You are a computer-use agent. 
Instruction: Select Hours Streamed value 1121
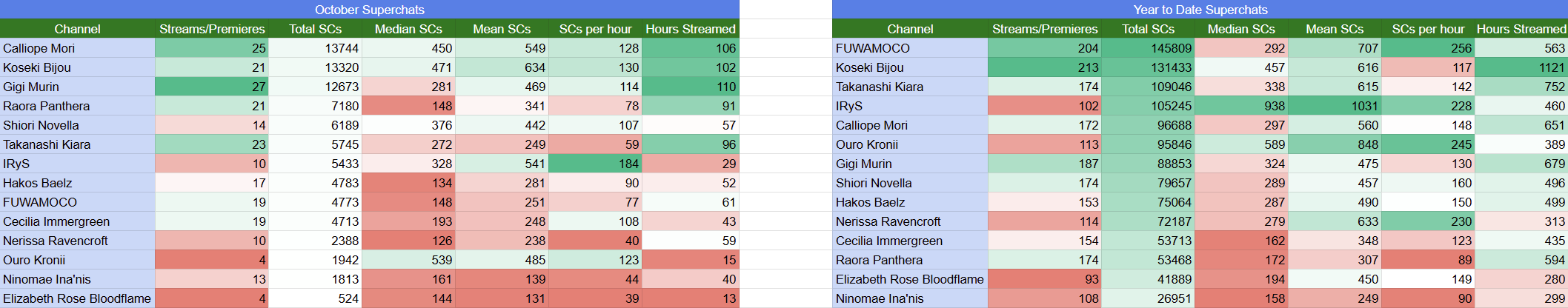point(1521,67)
